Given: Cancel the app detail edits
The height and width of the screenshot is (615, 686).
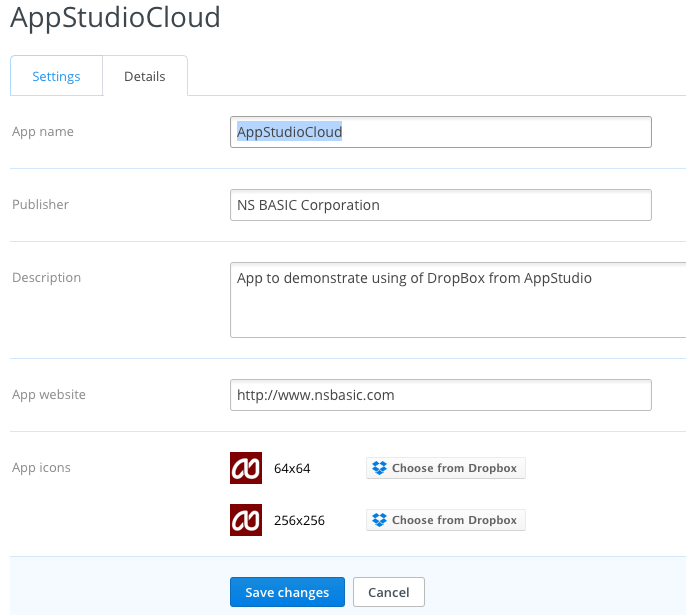Looking at the screenshot, I should (388, 592).
